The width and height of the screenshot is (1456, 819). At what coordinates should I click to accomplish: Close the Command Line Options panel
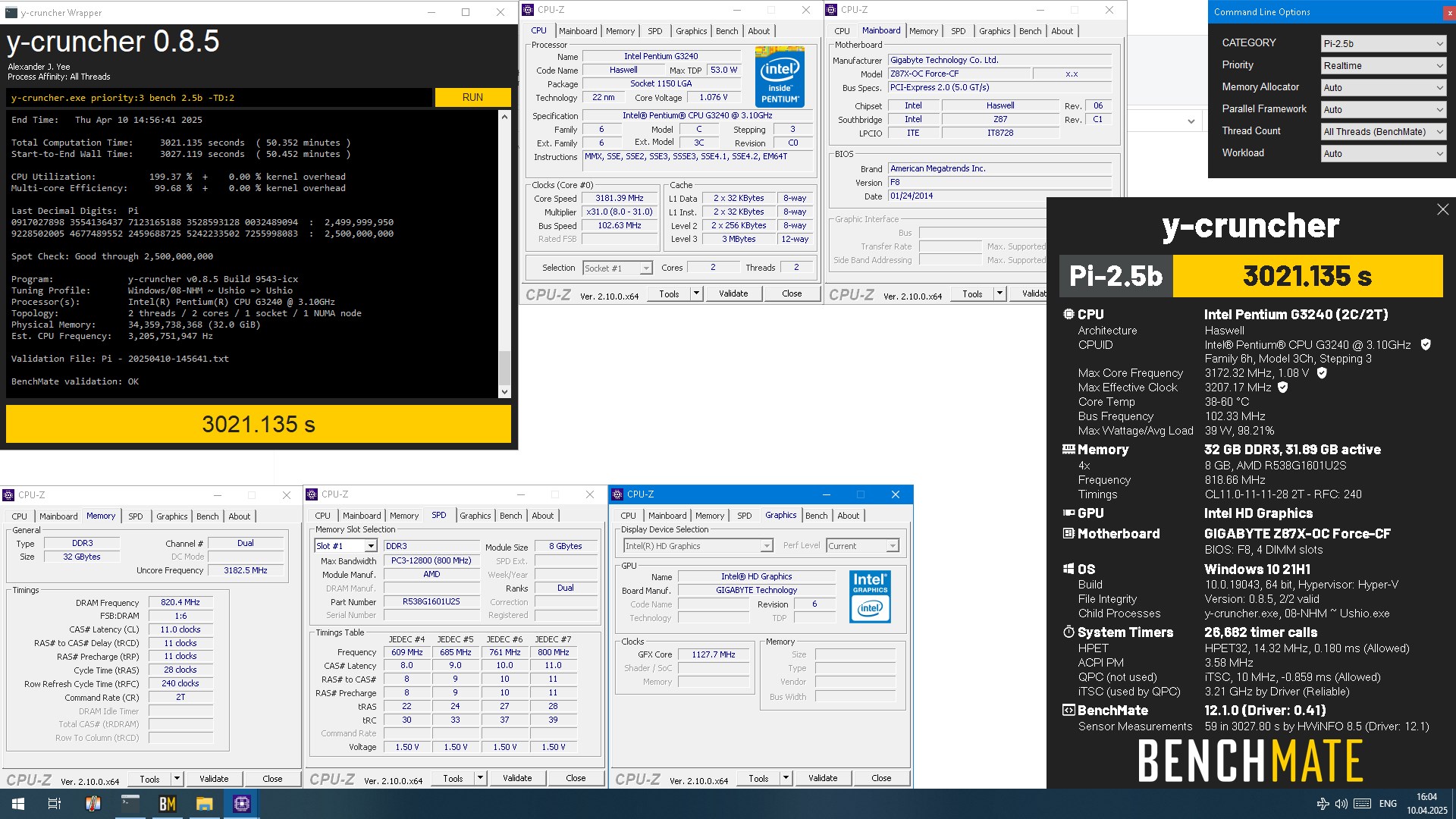tap(1449, 13)
